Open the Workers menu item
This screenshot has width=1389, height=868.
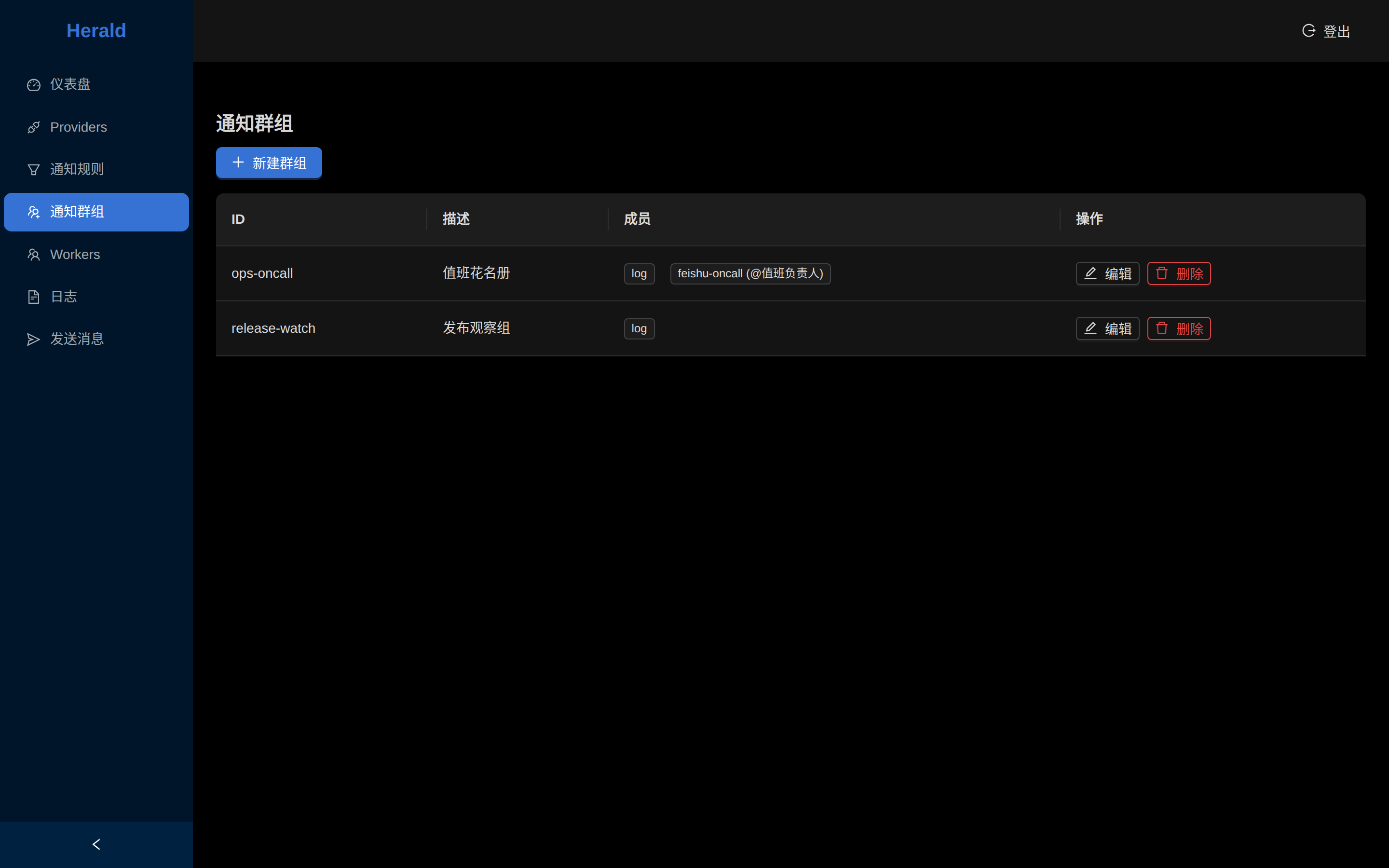(x=96, y=255)
